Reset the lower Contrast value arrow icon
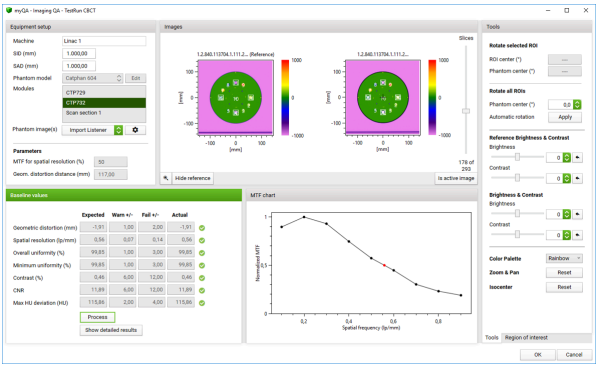The image size is (597, 366). point(577,235)
